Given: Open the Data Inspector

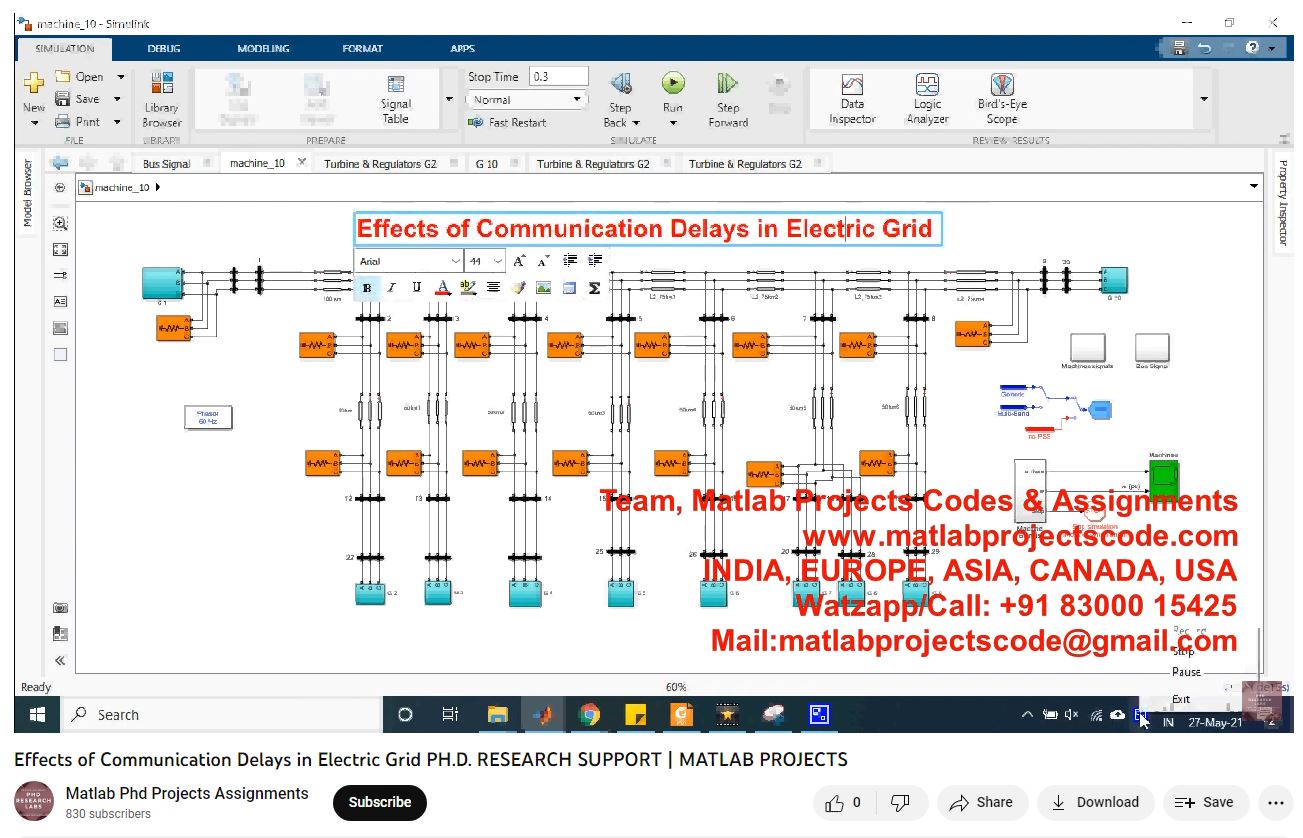Looking at the screenshot, I should 852,99.
